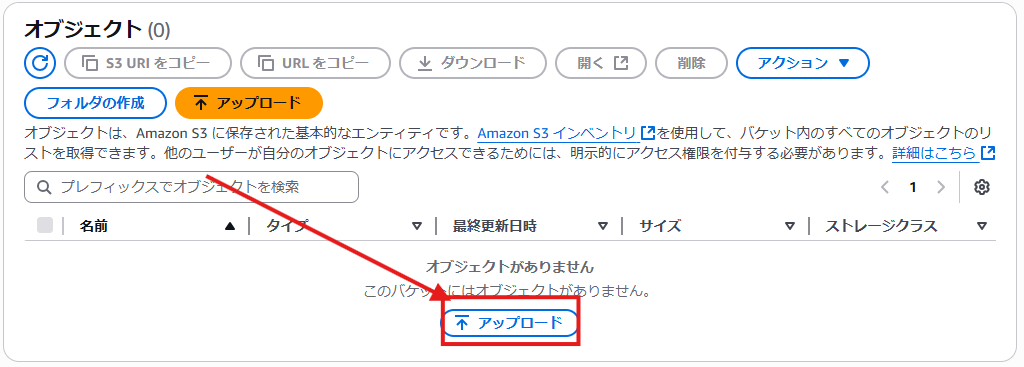1024x367 pixels.
Task: Sort by サイズ column arrow
Action: tap(790, 227)
